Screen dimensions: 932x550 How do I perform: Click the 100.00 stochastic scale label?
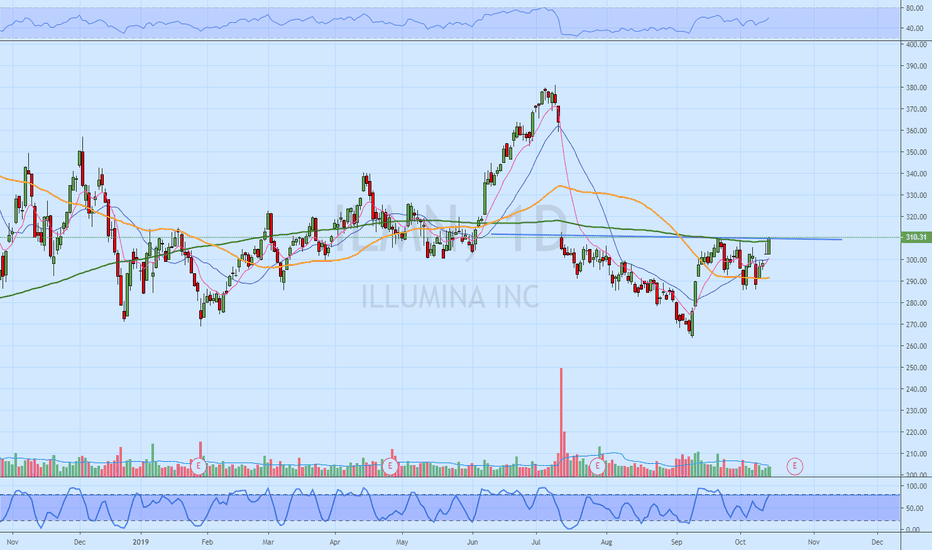[916, 486]
